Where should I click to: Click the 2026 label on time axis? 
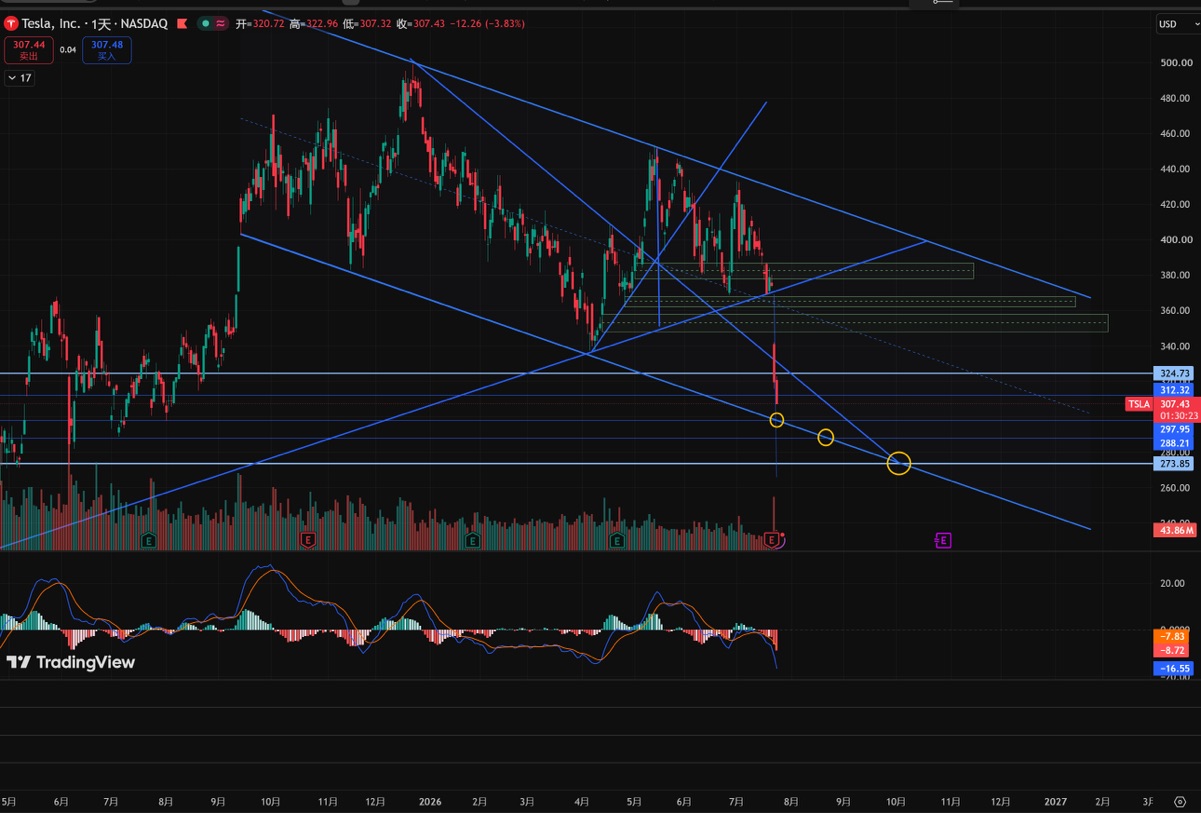[430, 802]
